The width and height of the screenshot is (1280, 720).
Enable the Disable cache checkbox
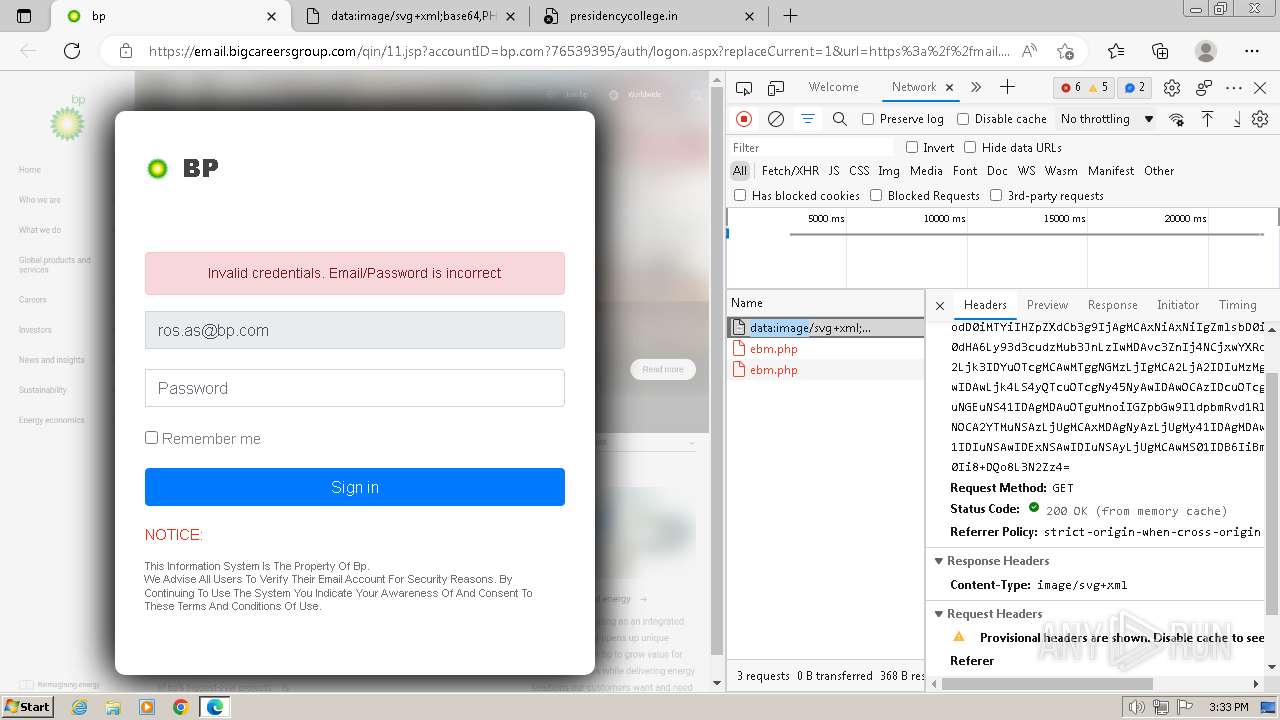[x=963, y=119]
